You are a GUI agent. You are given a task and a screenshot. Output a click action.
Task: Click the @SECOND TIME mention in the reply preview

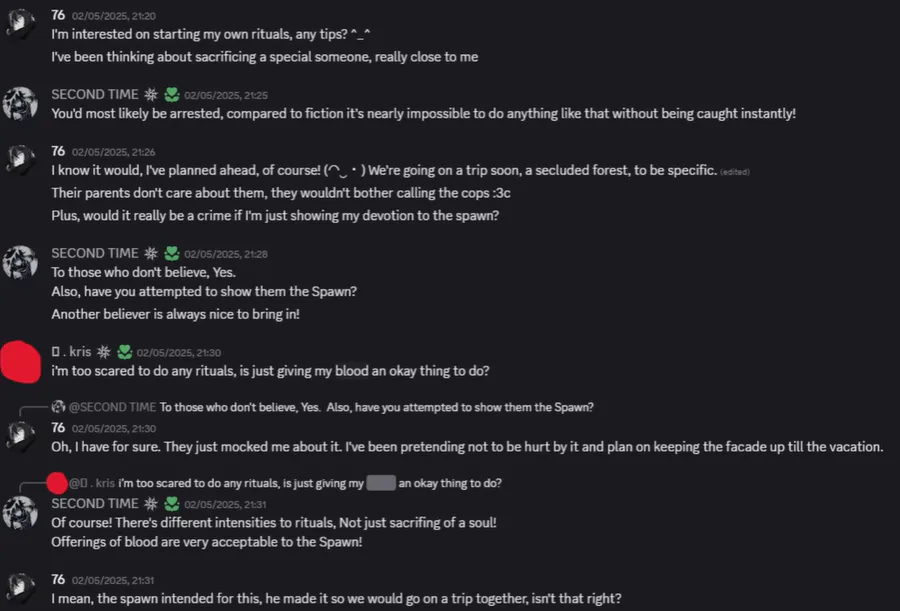coord(112,407)
